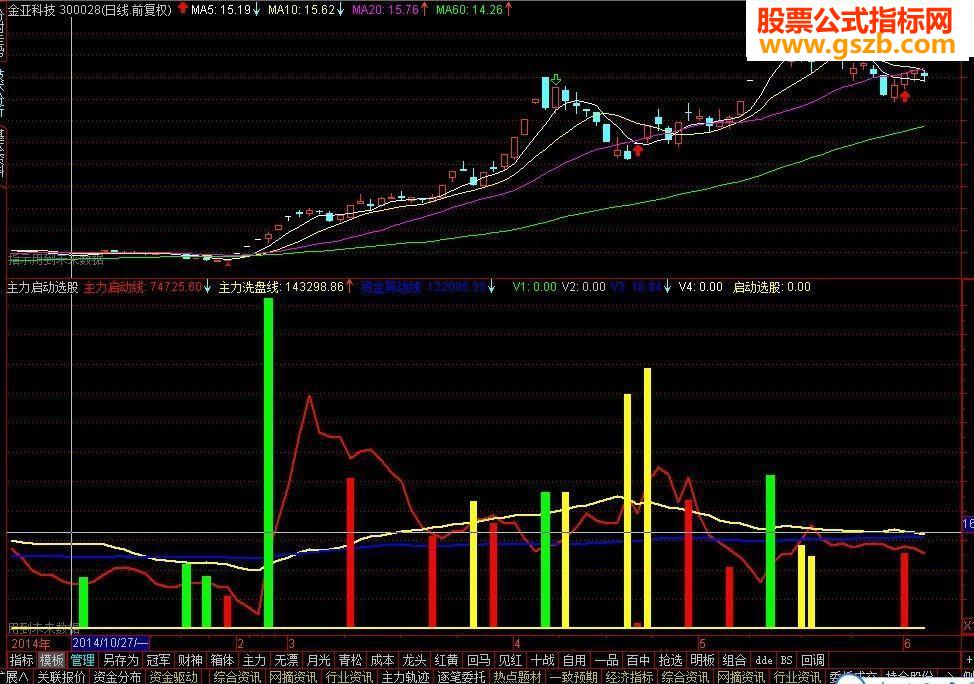The height and width of the screenshot is (684, 974).
Task: Click the MA5: 15.19 value
Action: [x=221, y=9]
